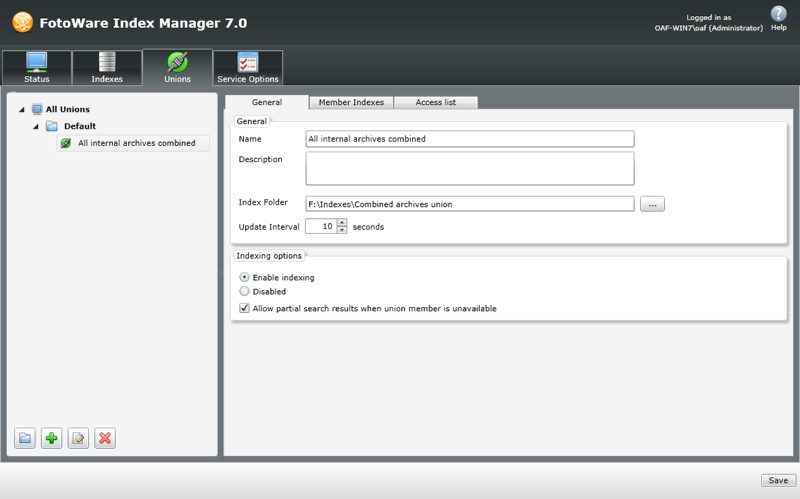This screenshot has width=800, height=499.
Task: Click the FotoWare orange logo icon
Action: click(22, 22)
